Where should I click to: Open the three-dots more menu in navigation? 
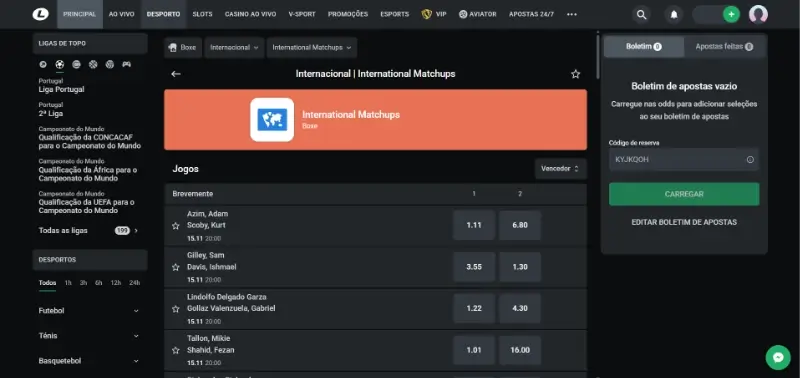[x=572, y=14]
